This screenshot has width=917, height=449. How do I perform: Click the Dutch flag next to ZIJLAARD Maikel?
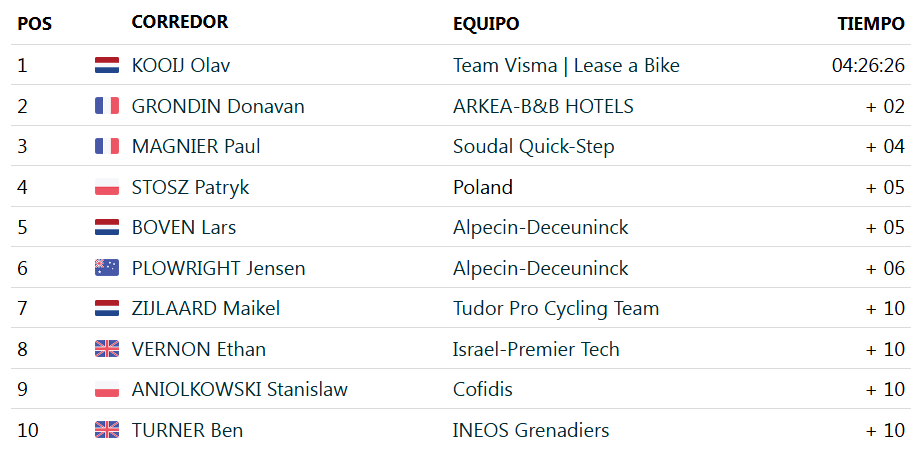click(107, 308)
